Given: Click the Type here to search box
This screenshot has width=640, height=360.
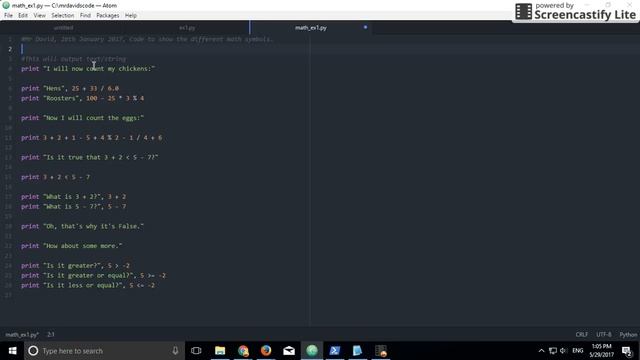Looking at the screenshot, I should click(x=104, y=351).
